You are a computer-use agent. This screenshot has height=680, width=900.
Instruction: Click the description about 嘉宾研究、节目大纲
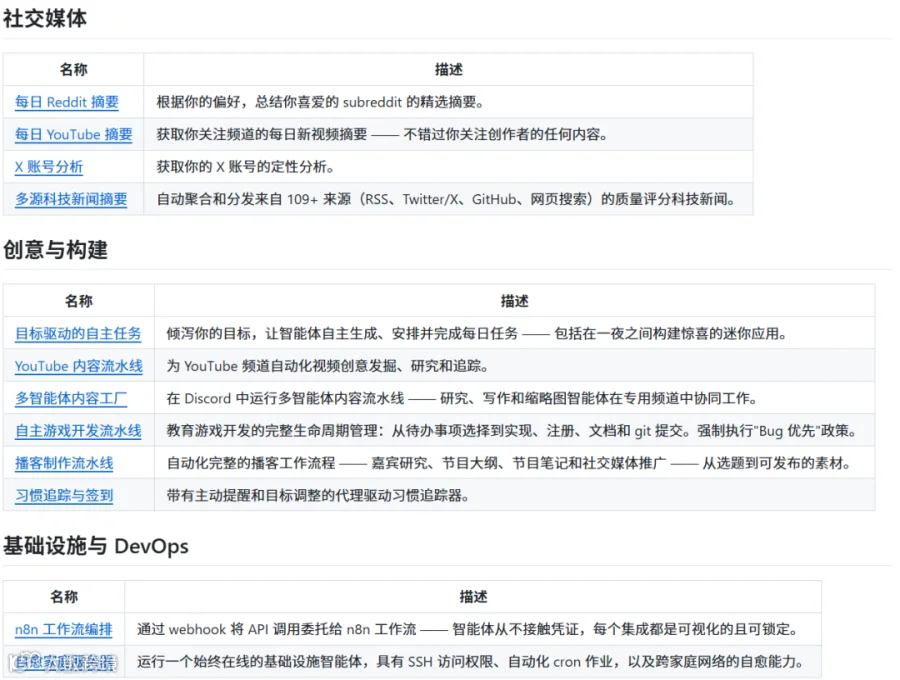509,463
